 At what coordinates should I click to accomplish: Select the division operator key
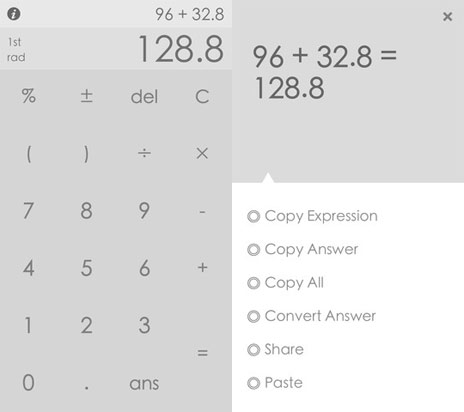[144, 153]
